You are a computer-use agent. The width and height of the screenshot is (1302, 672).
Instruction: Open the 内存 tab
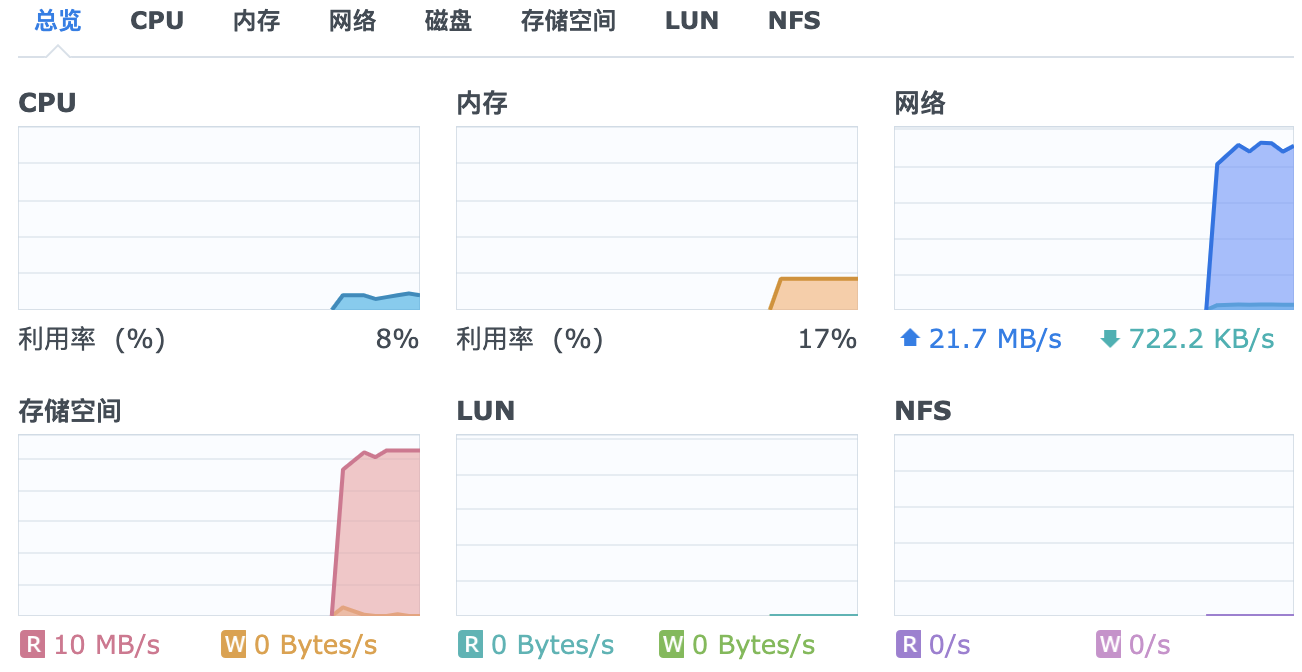[x=255, y=20]
